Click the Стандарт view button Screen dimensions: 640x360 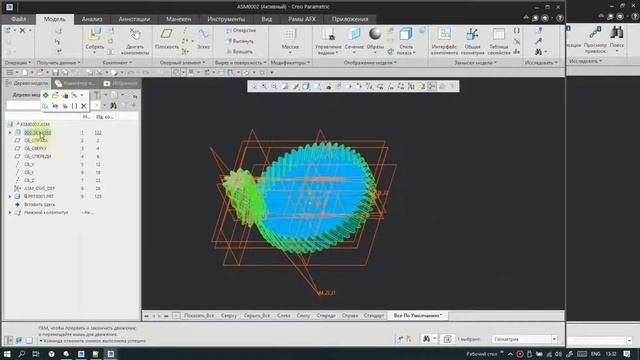374,316
